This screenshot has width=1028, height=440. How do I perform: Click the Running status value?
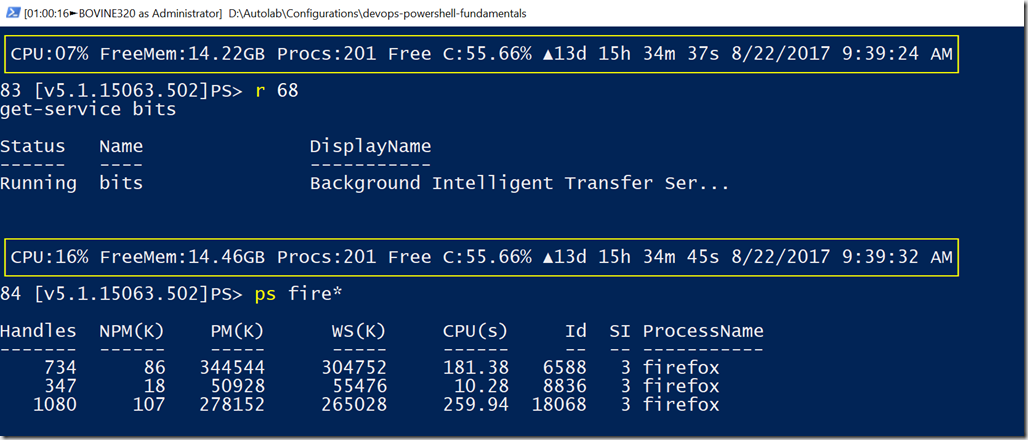tap(38, 183)
